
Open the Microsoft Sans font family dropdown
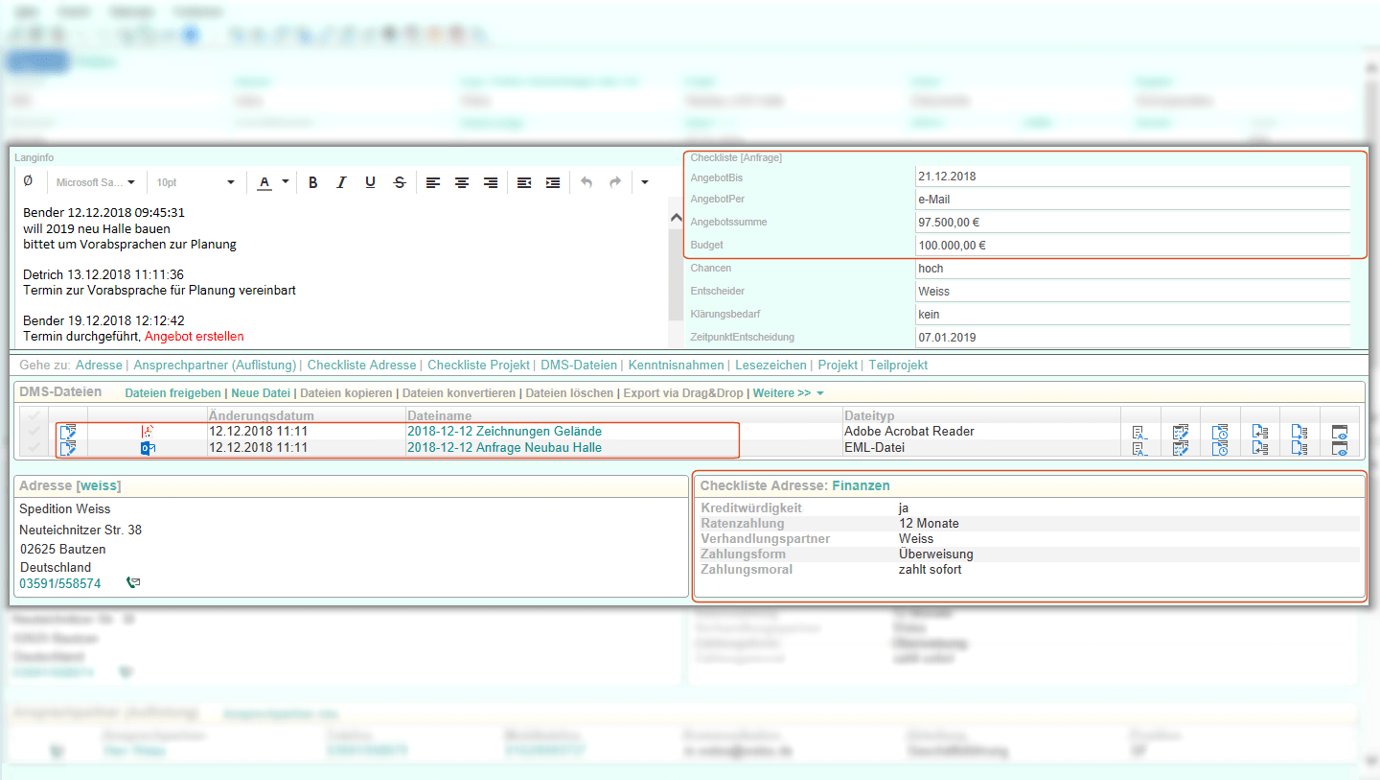point(97,183)
